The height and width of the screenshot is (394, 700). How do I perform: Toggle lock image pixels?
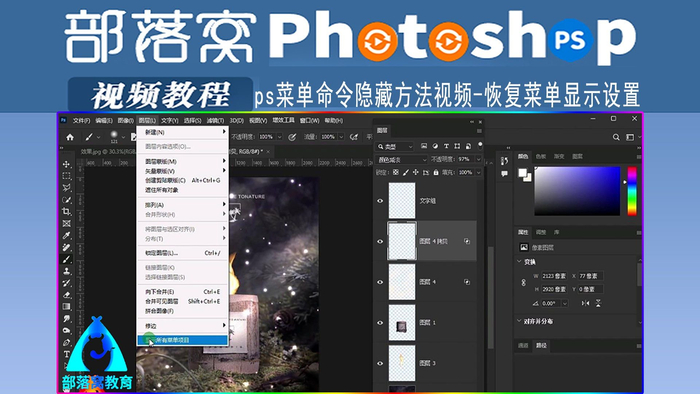(406, 172)
